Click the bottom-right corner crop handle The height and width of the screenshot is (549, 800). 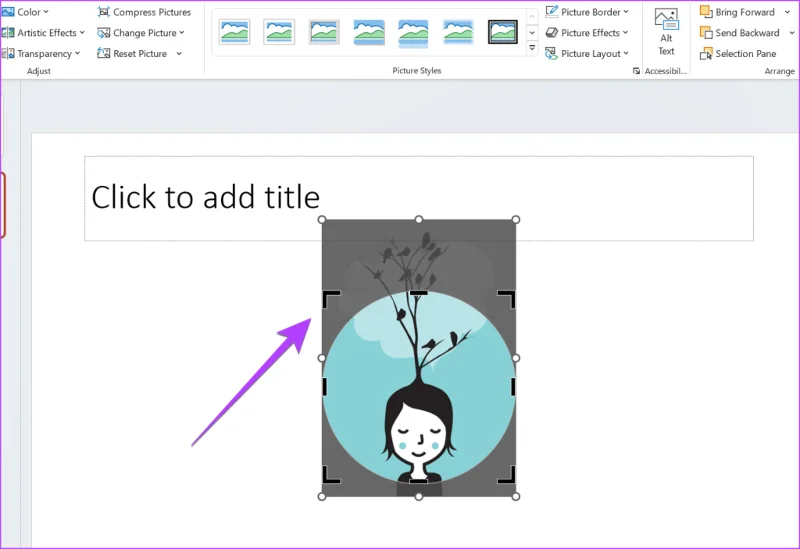coord(507,475)
